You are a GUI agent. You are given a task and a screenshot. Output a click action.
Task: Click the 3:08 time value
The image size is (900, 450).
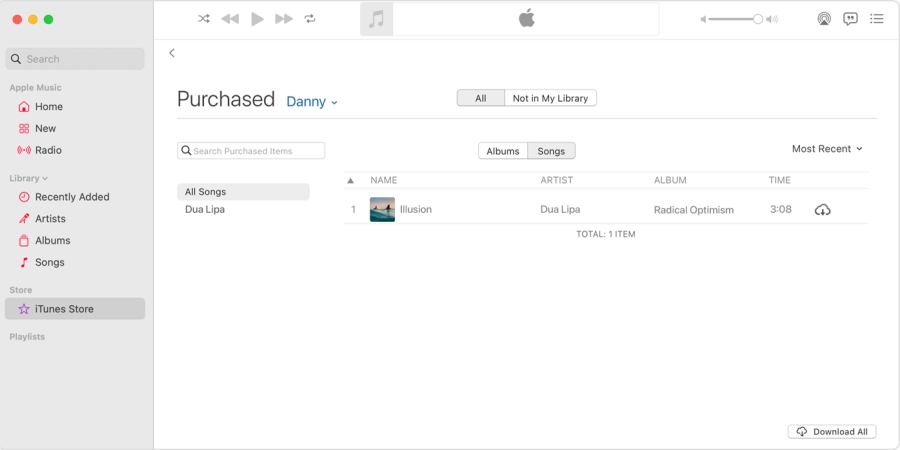(781, 210)
